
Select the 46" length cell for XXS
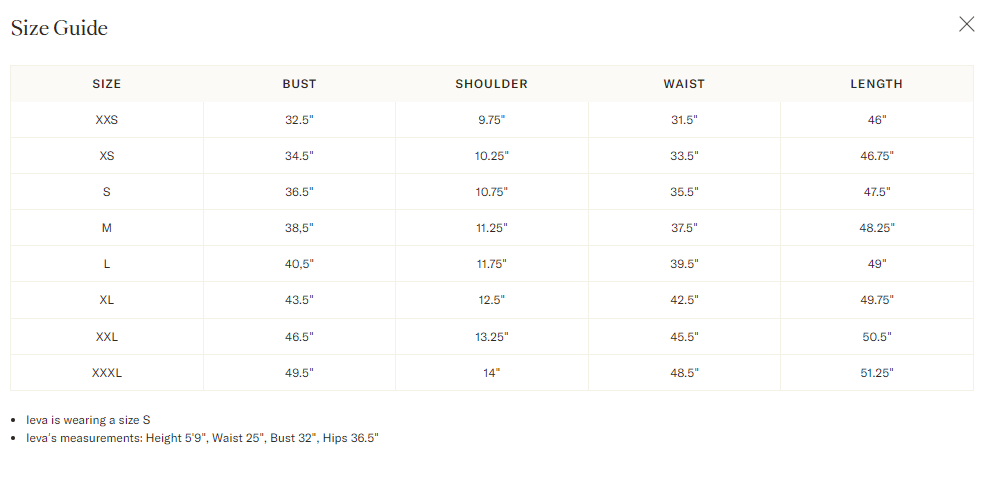tap(877, 120)
